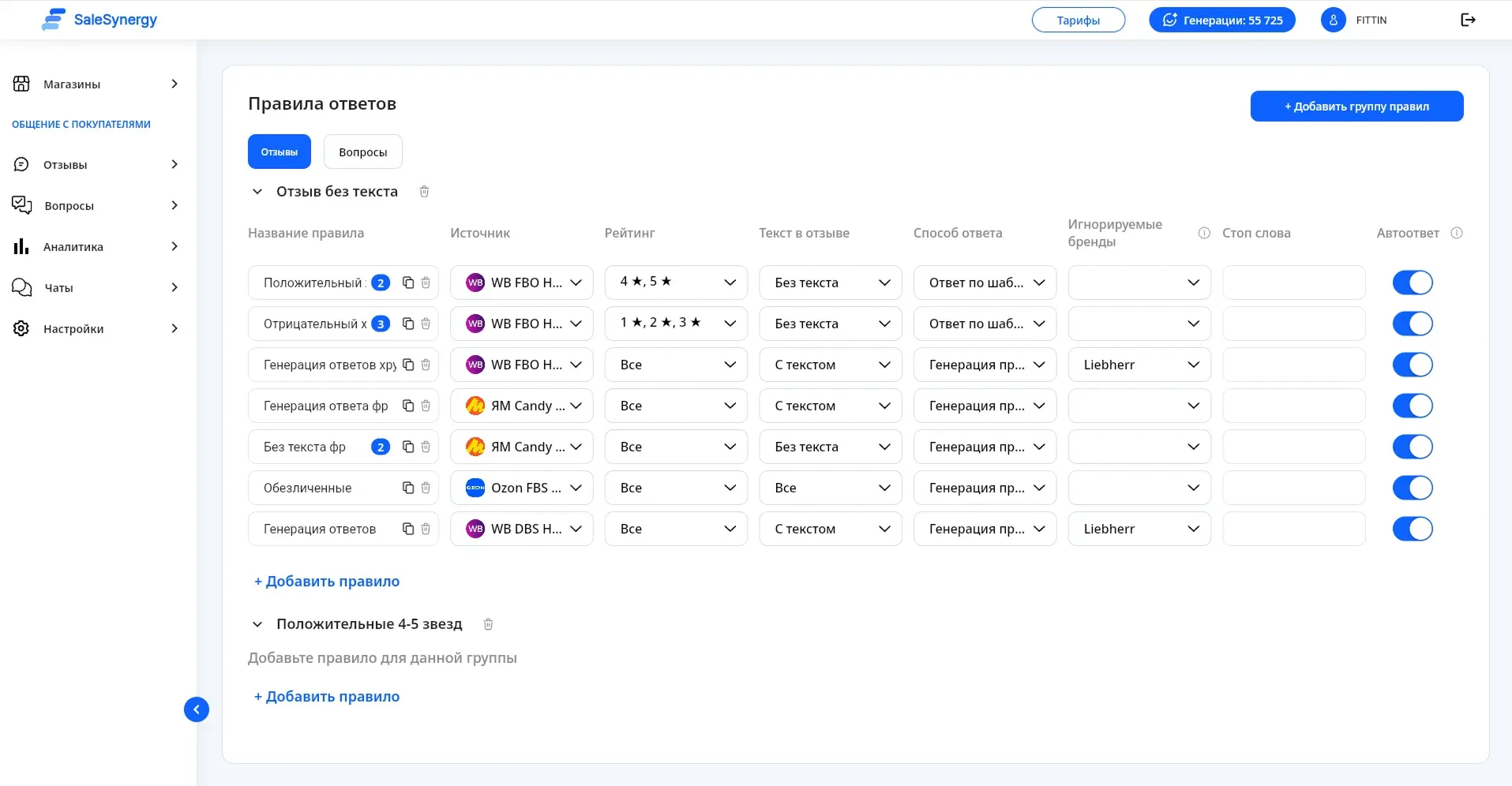Click stop words field of 'Положительный' rule
The image size is (1512, 786).
click(x=1293, y=283)
